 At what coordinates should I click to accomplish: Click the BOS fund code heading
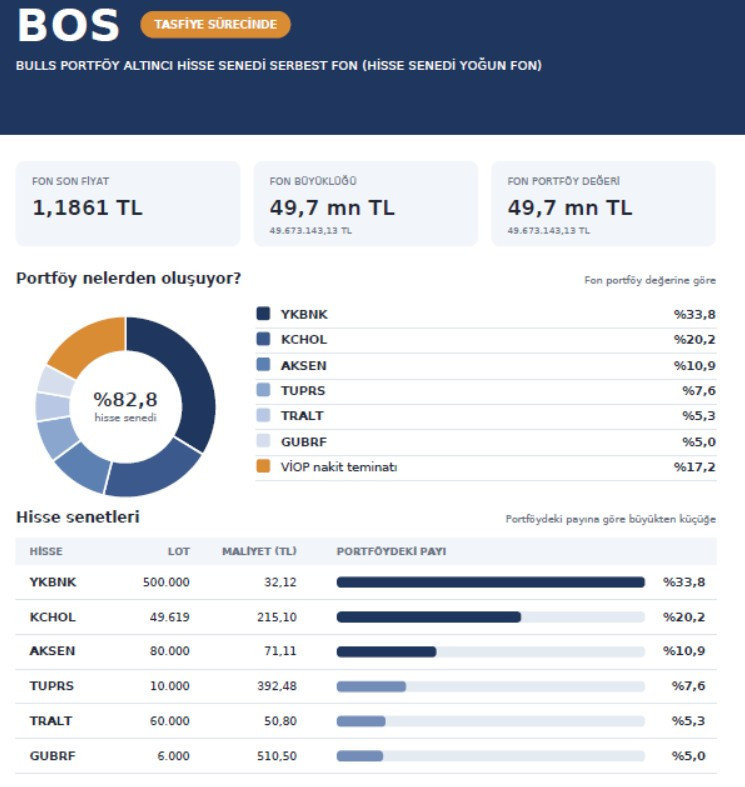68,26
